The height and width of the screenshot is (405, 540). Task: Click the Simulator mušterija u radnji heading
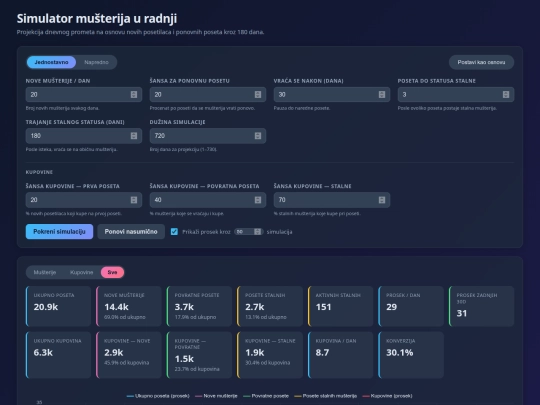click(97, 19)
